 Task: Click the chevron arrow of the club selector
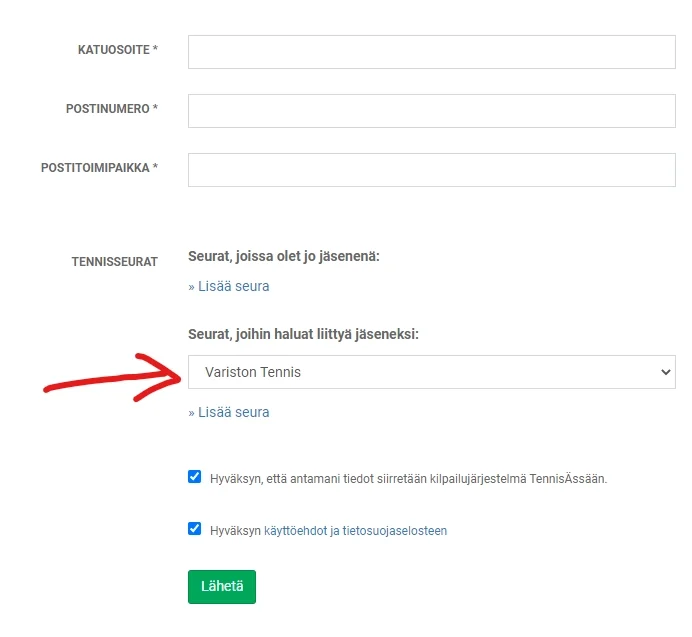point(666,372)
